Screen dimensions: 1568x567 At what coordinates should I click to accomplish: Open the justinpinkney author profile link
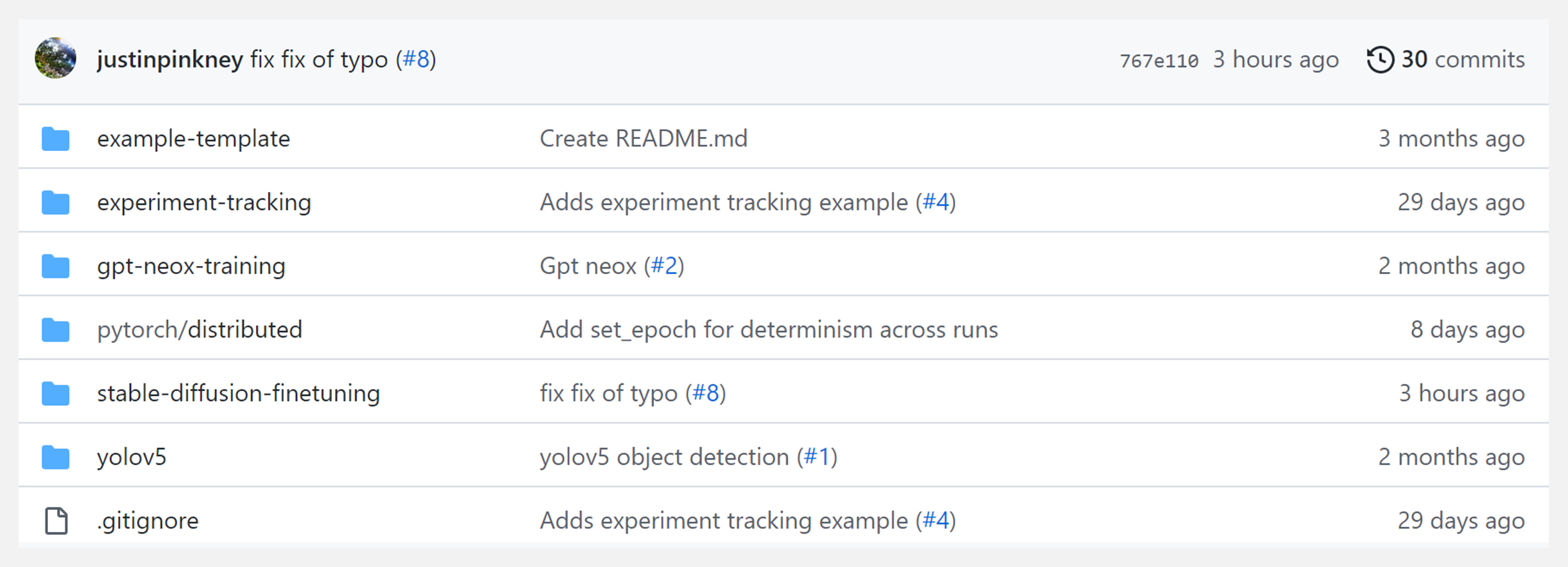point(170,60)
